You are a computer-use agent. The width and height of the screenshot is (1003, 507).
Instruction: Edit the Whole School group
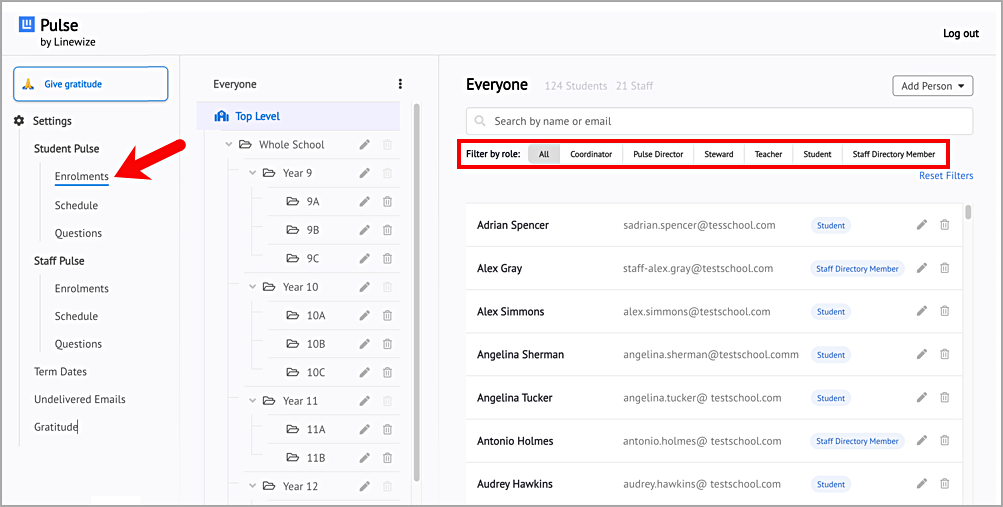365,145
